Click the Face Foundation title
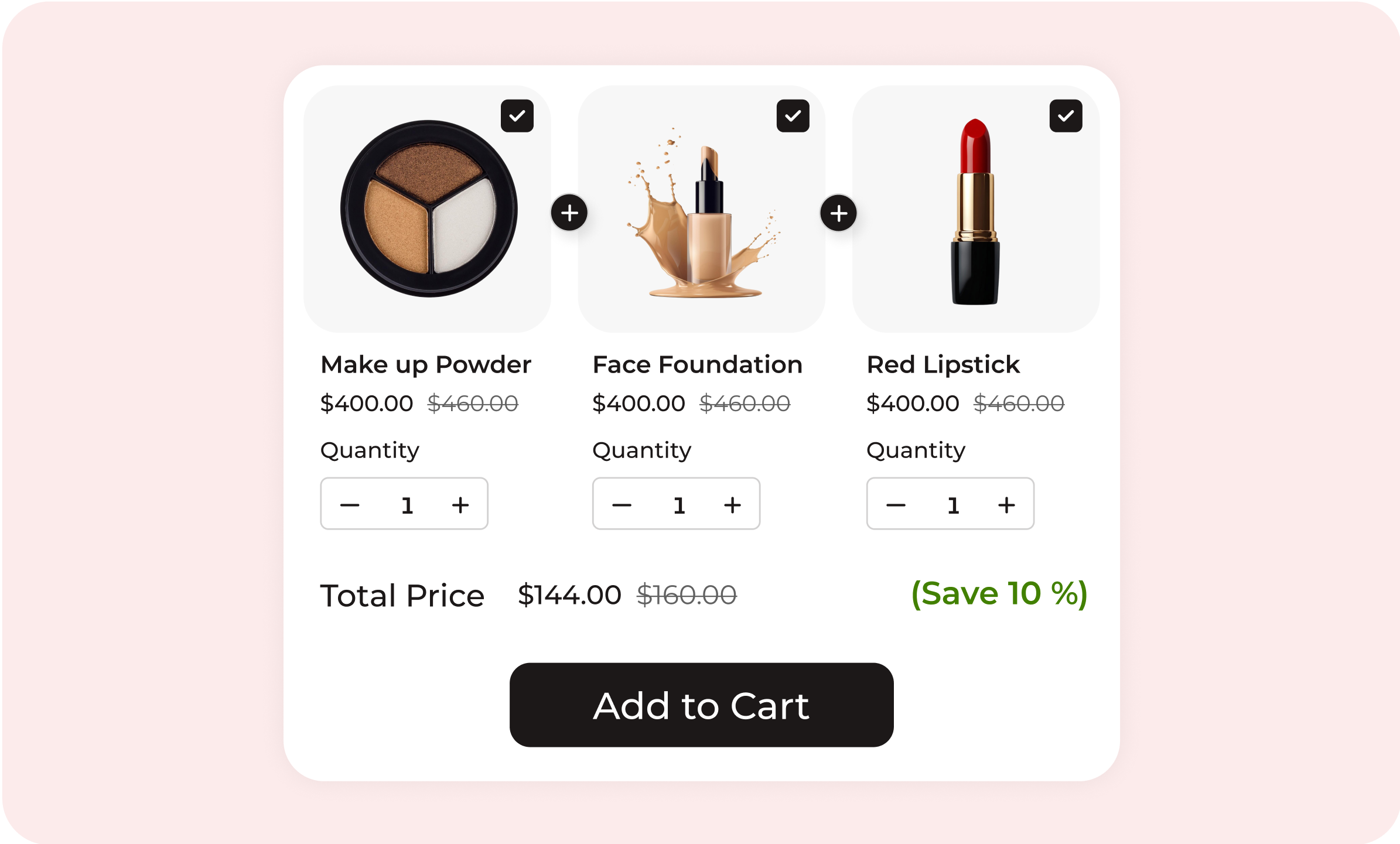The height and width of the screenshot is (844, 1400). 697,365
